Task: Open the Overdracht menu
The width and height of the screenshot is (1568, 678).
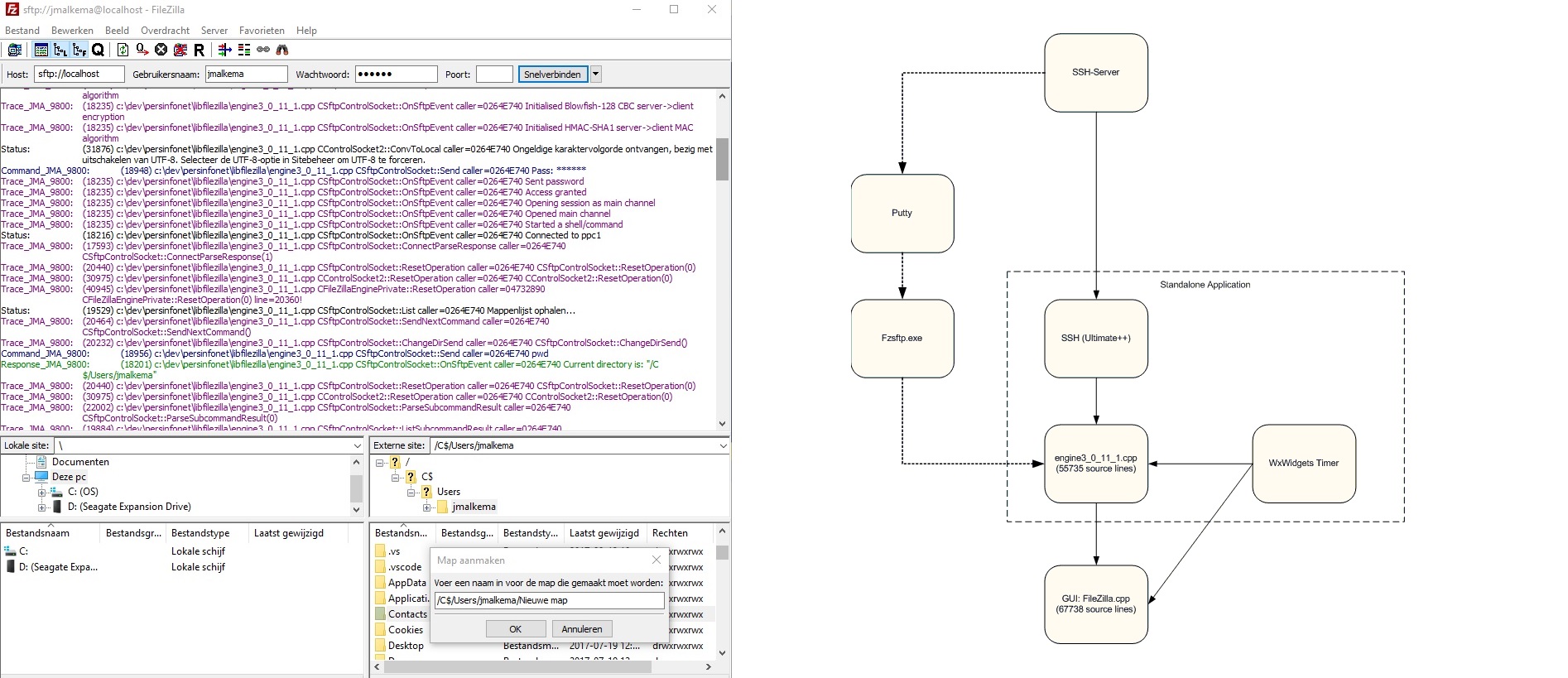Action: 165,31
